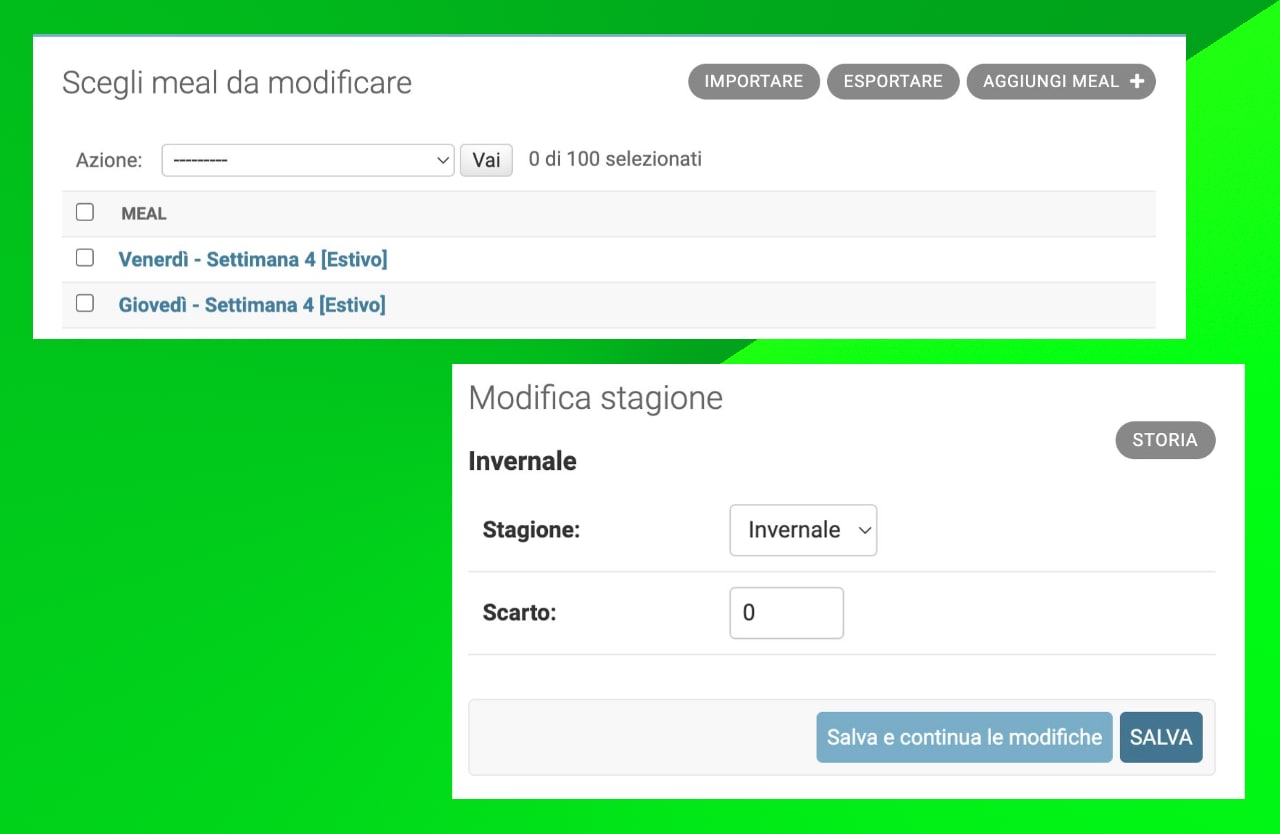Click the Scarto input field

[x=786, y=612]
